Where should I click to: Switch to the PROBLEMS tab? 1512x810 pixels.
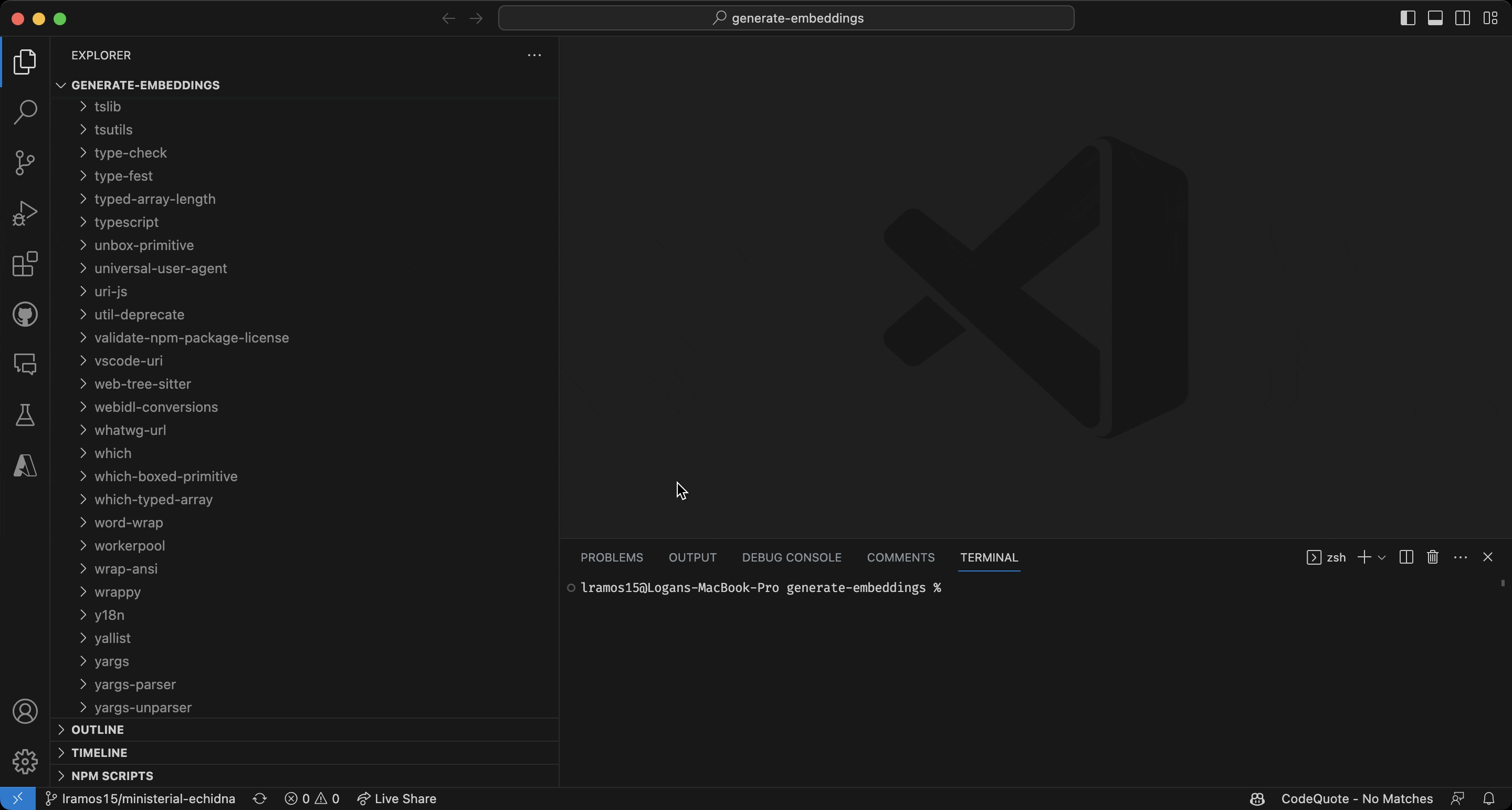tap(611, 557)
